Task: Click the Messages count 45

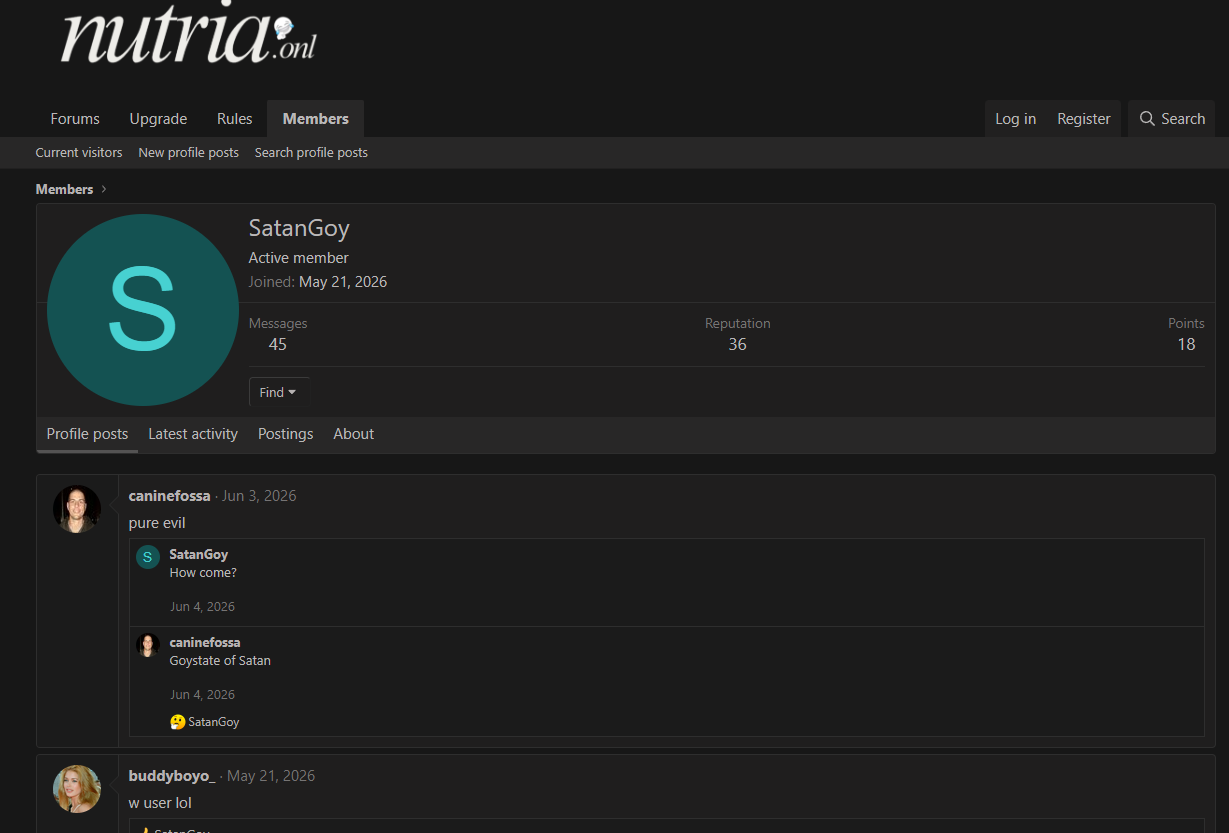Action: pos(278,345)
